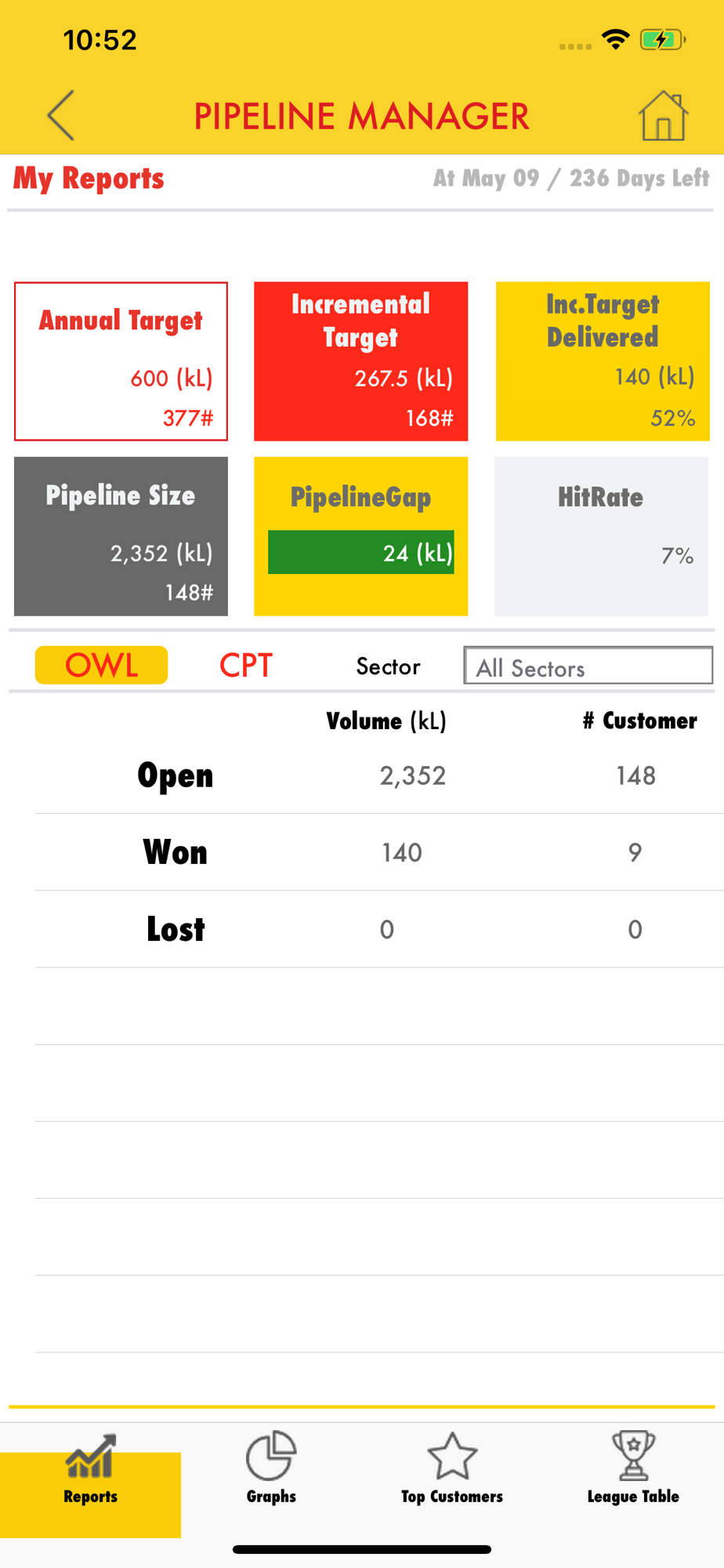Screen dimensions: 724x1568
Task: Tap the Inc.Target Delivered tile
Action: 603,361
